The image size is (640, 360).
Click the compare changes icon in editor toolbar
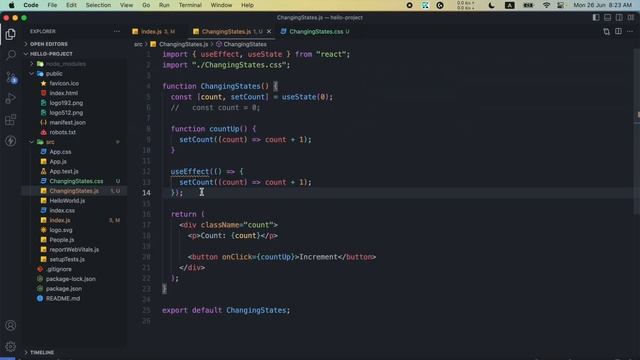click(x=607, y=31)
